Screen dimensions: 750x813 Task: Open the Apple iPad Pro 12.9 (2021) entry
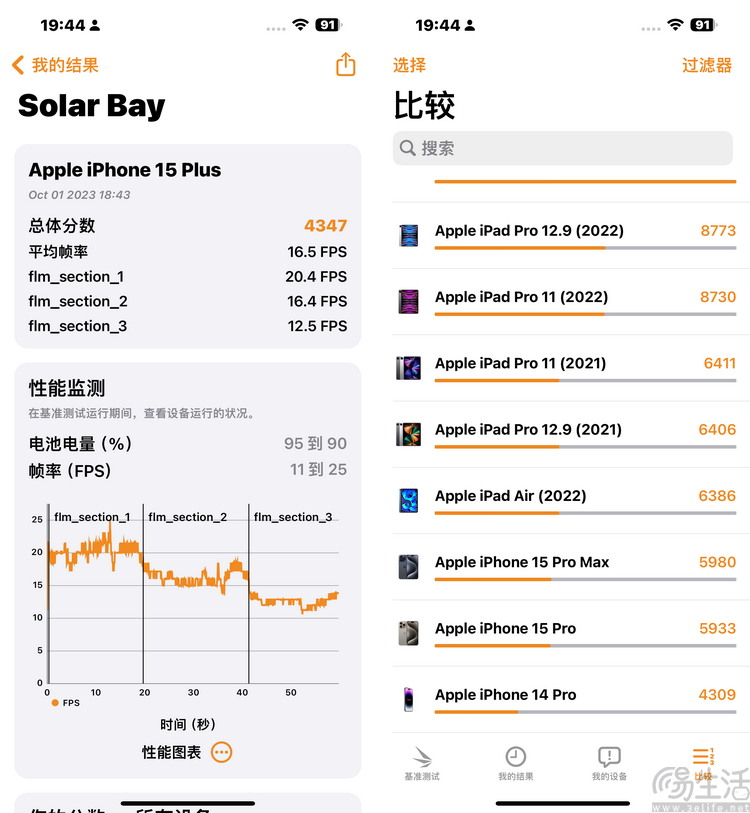[x=571, y=434]
